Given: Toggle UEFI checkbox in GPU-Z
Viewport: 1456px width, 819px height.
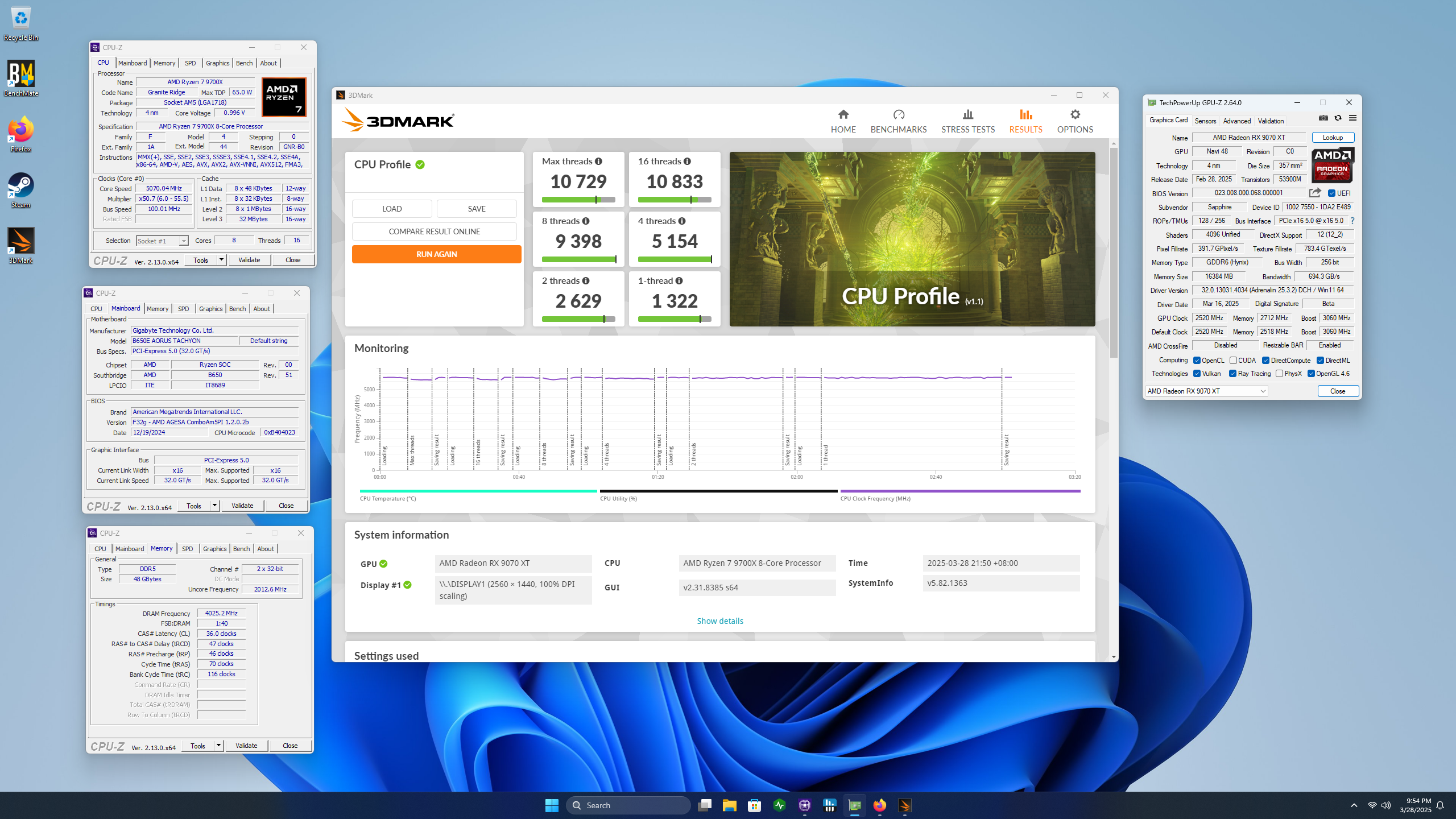Looking at the screenshot, I should (1331, 193).
